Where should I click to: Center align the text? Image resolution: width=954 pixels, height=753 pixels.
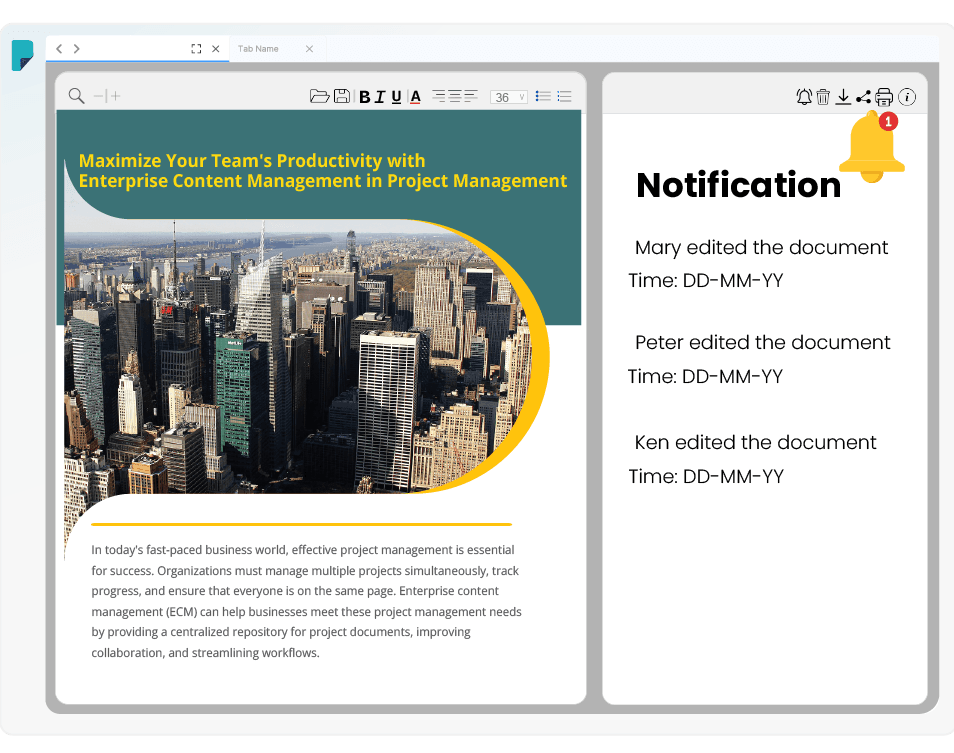(454, 95)
